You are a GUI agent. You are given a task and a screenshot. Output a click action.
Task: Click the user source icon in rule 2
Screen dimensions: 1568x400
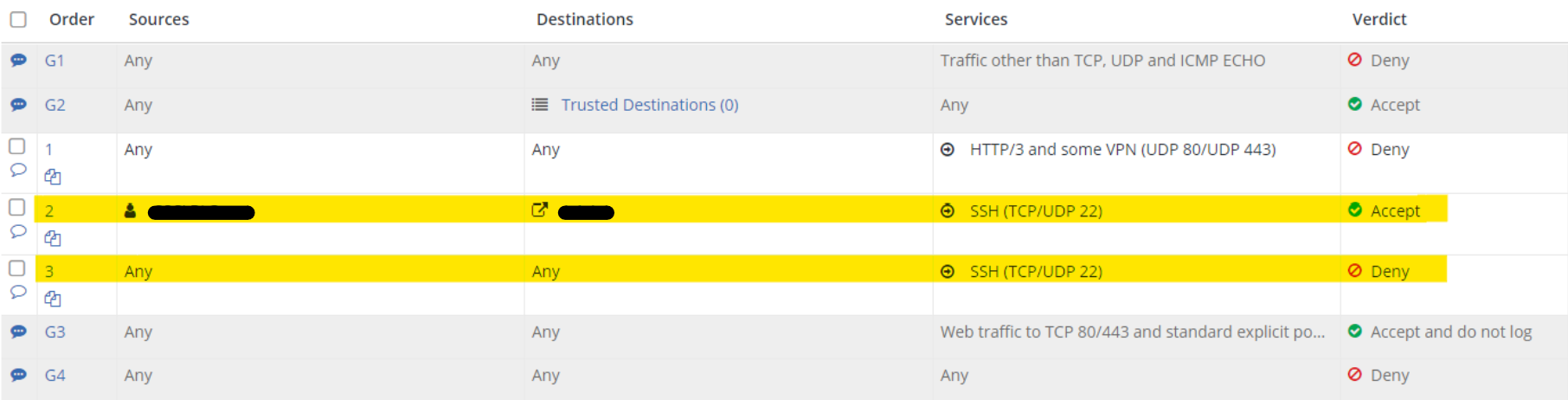coord(131,210)
